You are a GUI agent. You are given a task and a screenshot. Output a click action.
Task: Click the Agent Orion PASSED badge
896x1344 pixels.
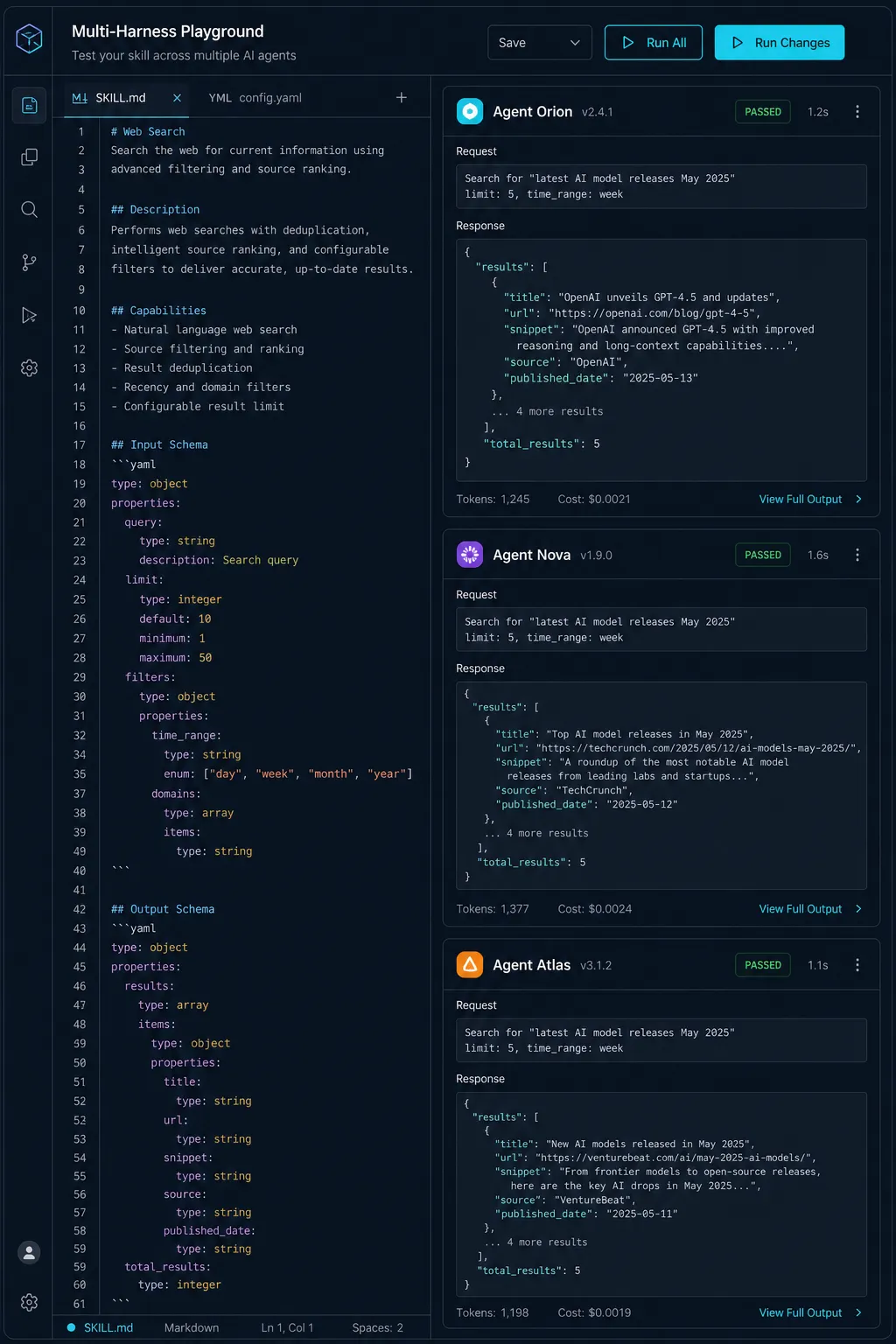(x=763, y=112)
